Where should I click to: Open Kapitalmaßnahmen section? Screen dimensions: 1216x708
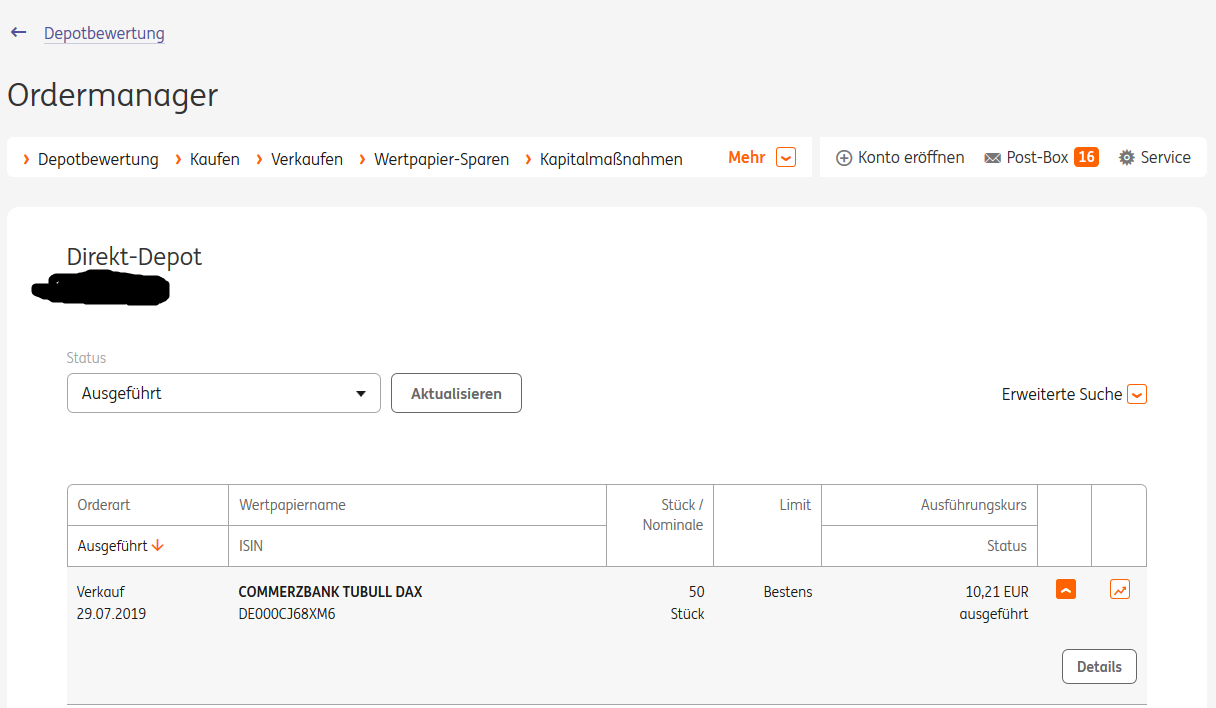click(611, 159)
